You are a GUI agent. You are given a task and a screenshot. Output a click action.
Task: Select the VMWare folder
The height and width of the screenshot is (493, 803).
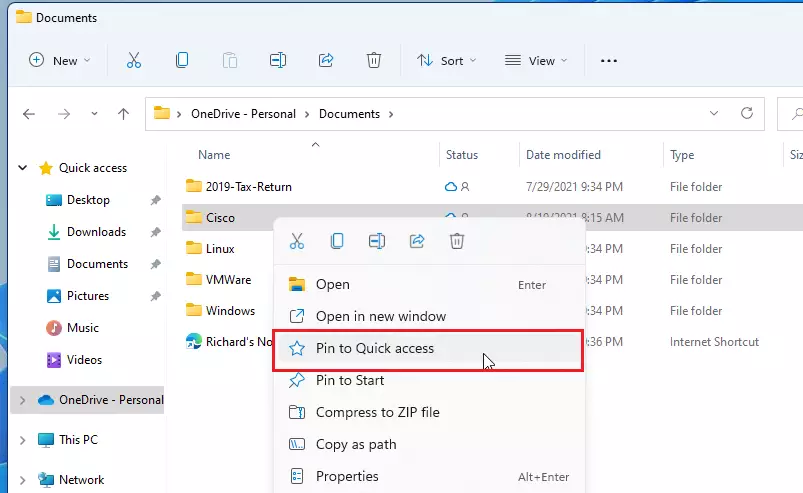pos(228,280)
